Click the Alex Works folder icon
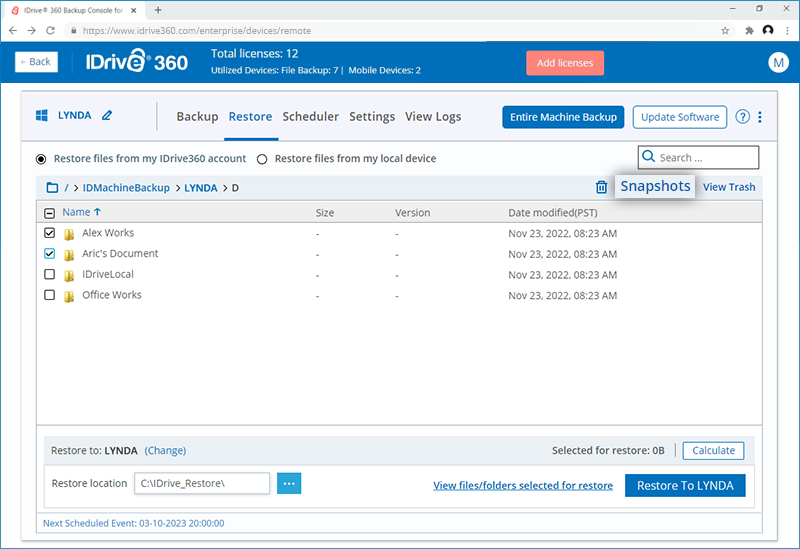The height and width of the screenshot is (549, 800). click(69, 234)
